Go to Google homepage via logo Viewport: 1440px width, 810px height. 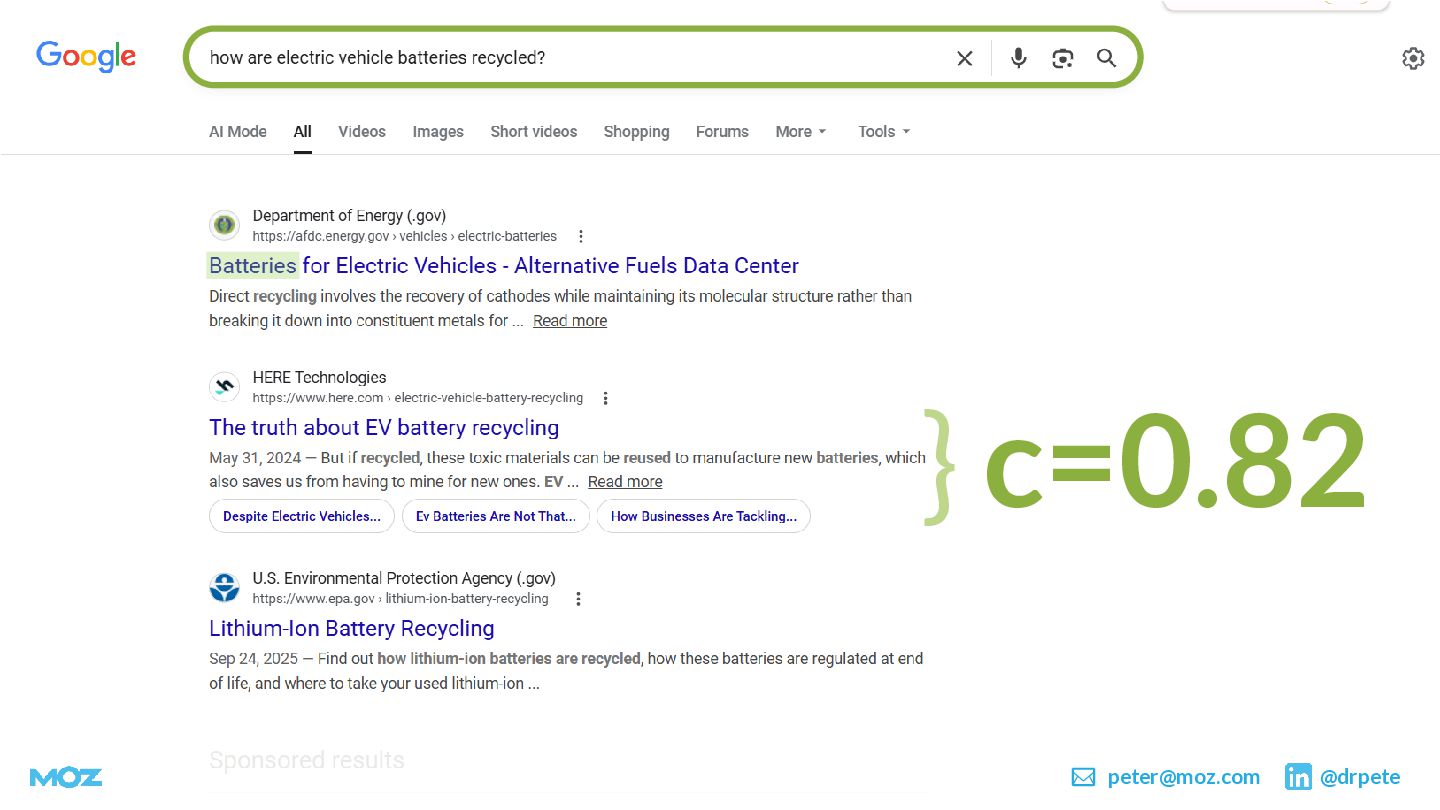pos(86,57)
